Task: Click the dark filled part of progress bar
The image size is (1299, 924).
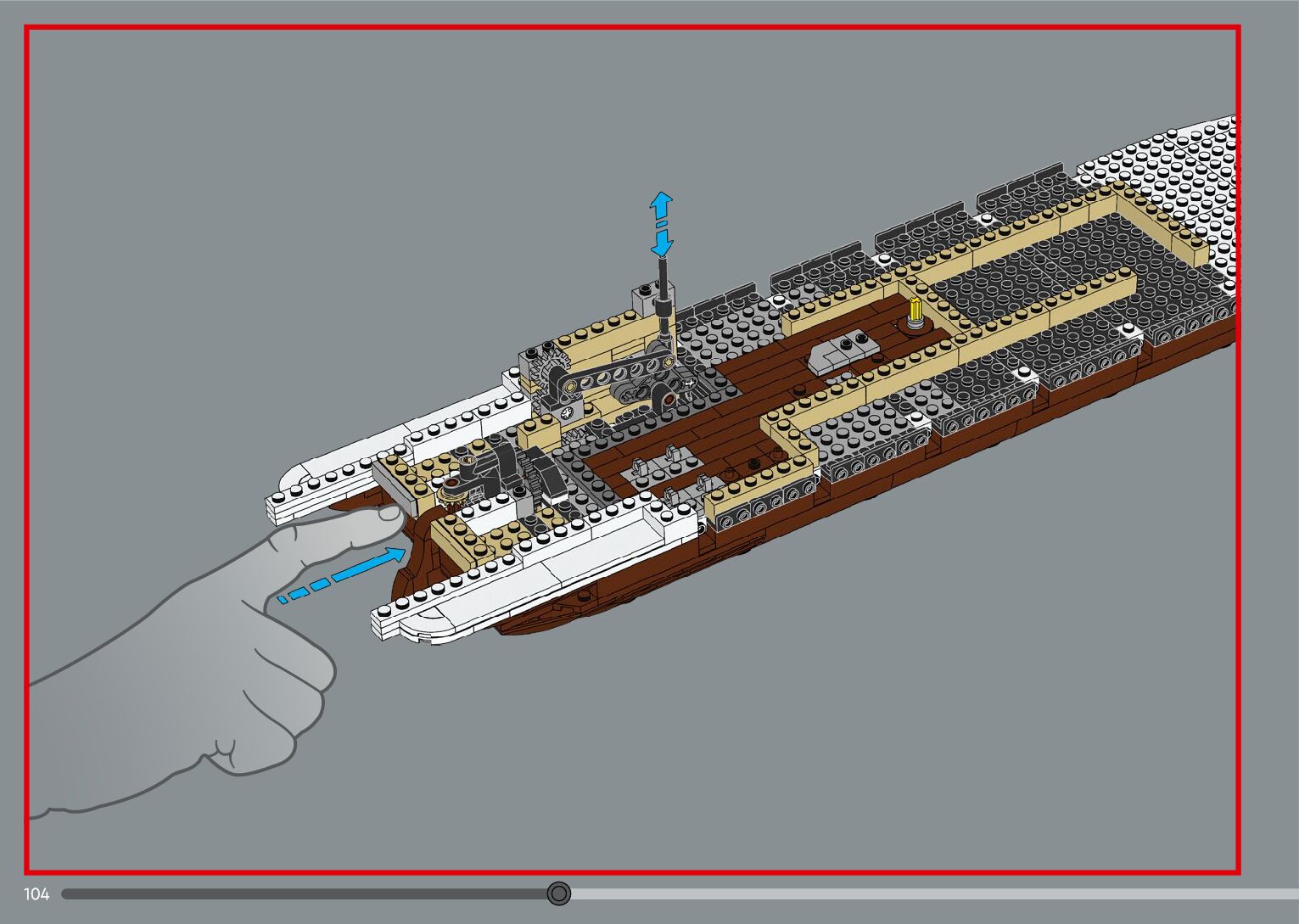Action: point(305,893)
